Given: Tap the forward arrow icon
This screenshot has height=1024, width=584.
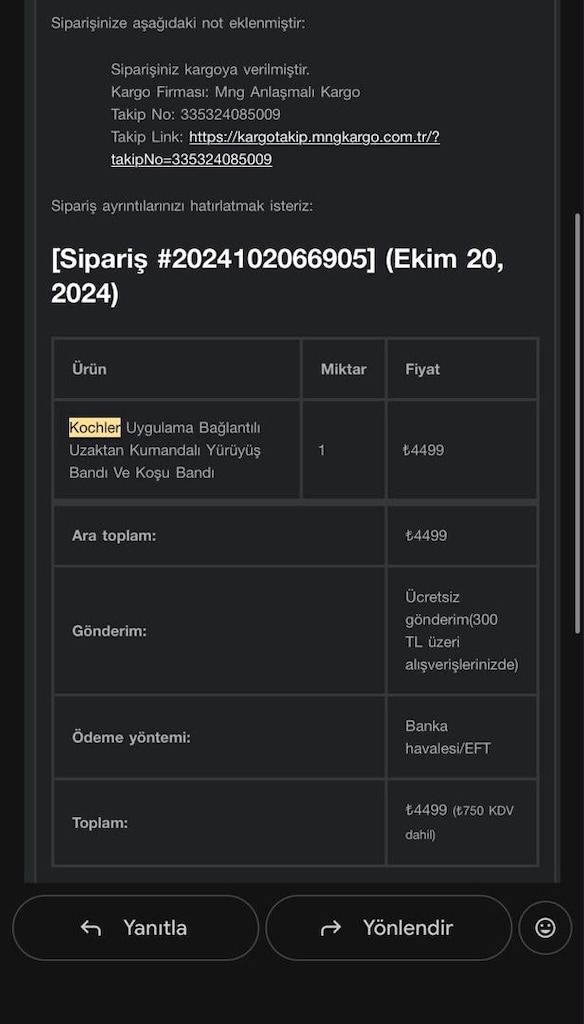Looking at the screenshot, I should click(x=331, y=928).
